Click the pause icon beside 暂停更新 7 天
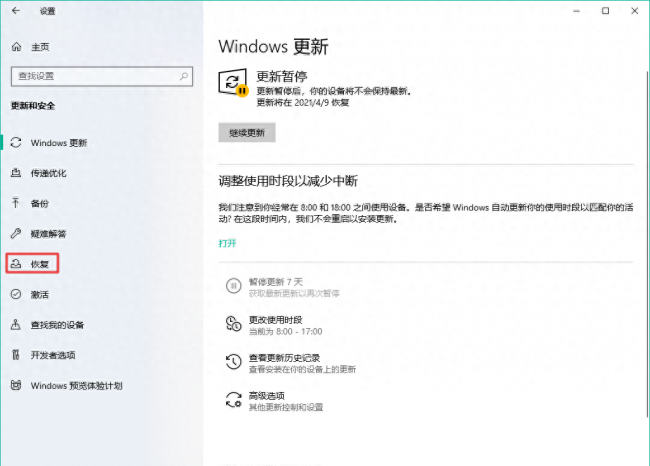 233,286
